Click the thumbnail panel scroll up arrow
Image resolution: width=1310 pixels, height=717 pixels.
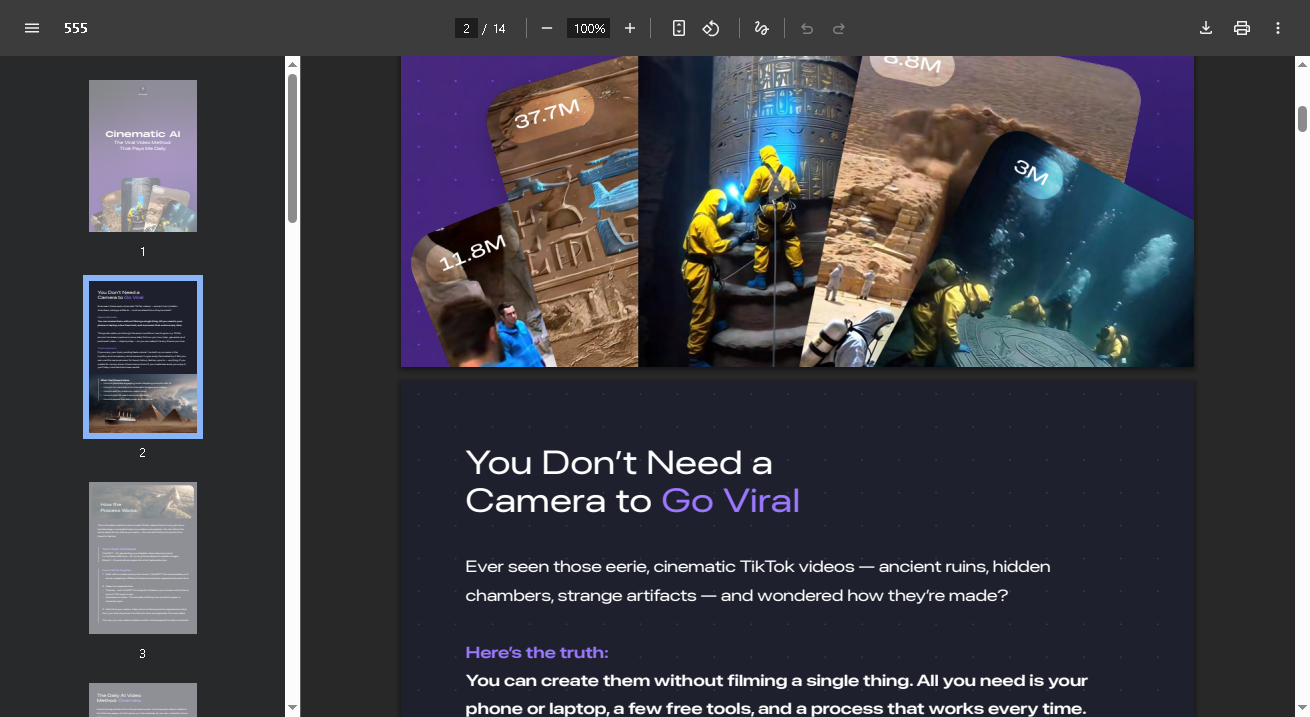click(293, 65)
